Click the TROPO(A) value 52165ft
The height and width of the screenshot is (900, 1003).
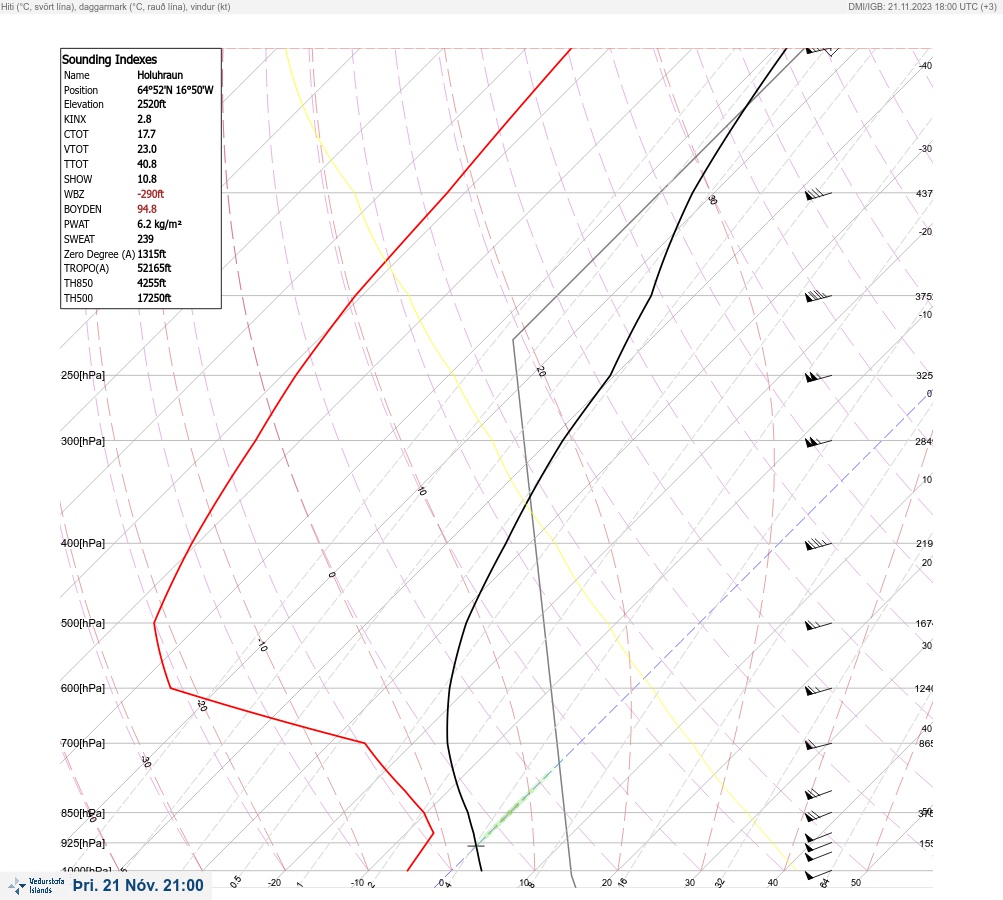(x=154, y=268)
